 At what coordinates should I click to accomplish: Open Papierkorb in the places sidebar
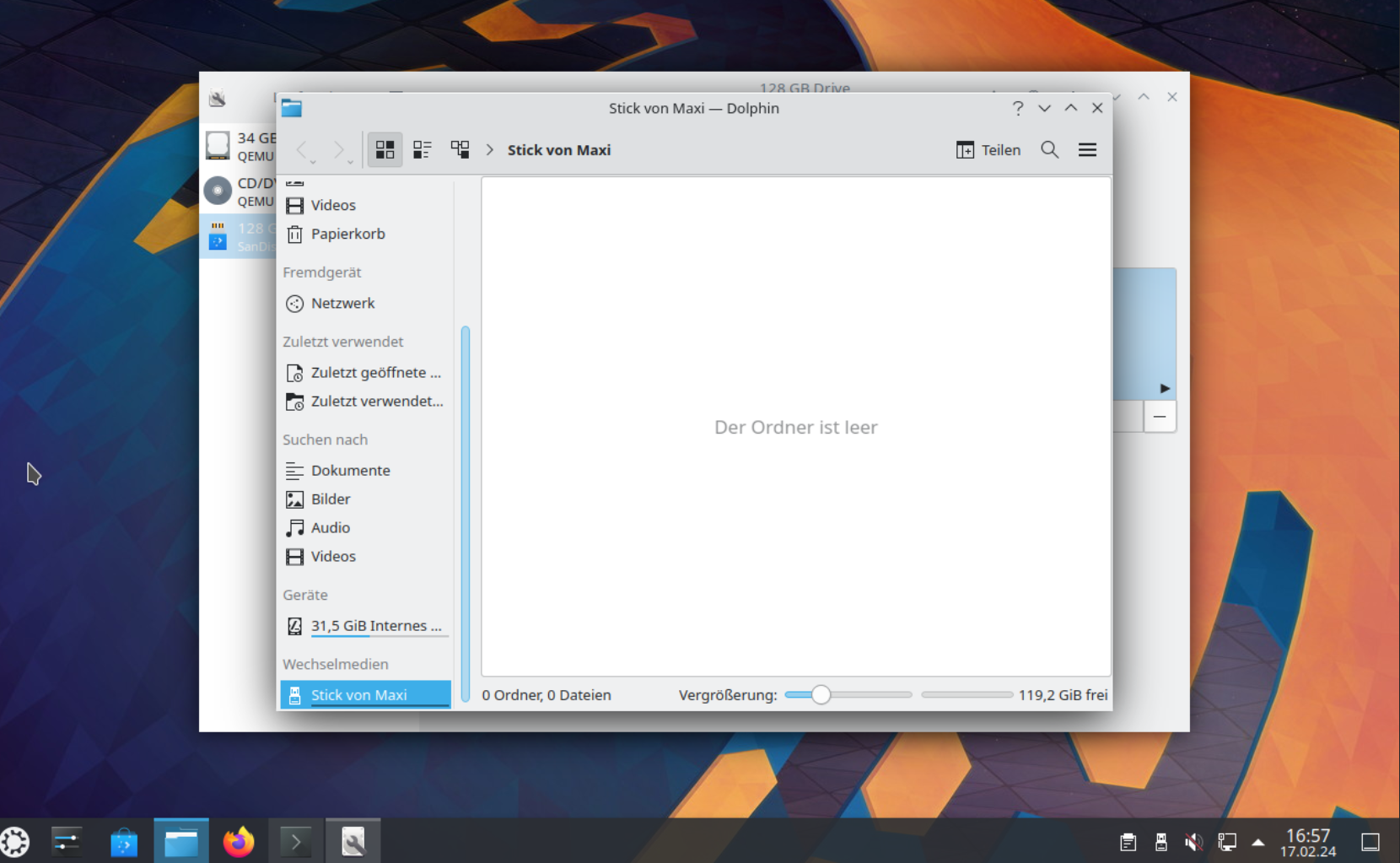(347, 235)
